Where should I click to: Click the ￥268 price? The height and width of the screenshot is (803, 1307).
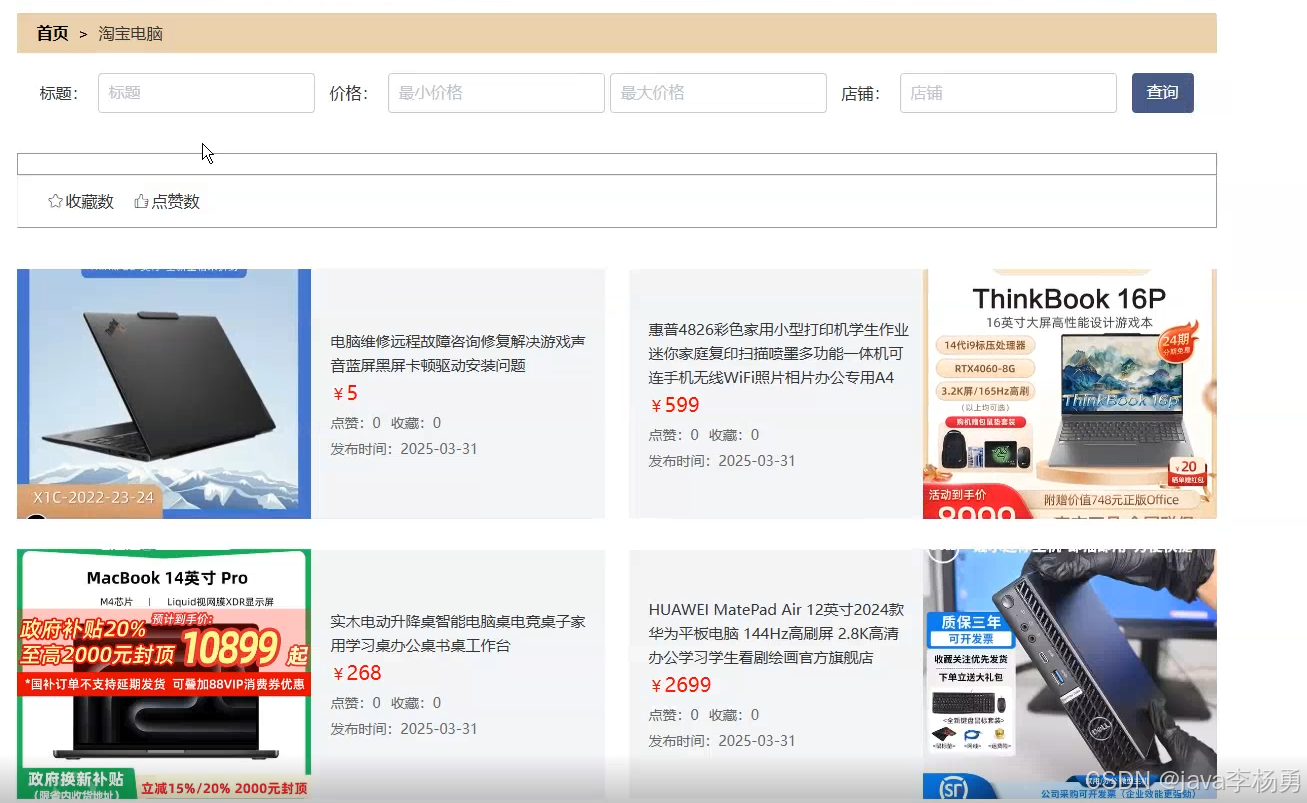coord(356,673)
